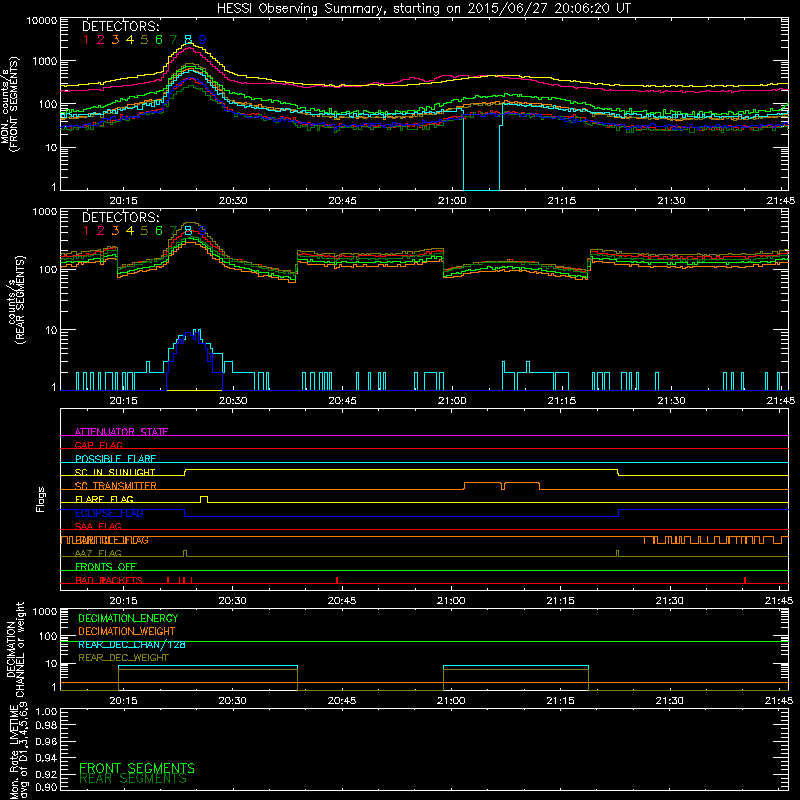Click the 1.00 tick on the livetime axis
Screen dimensions: 800x800
pos(46,712)
